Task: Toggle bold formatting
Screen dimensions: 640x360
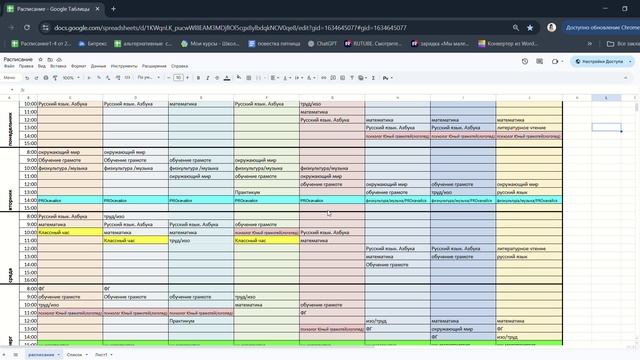Action: coord(198,78)
